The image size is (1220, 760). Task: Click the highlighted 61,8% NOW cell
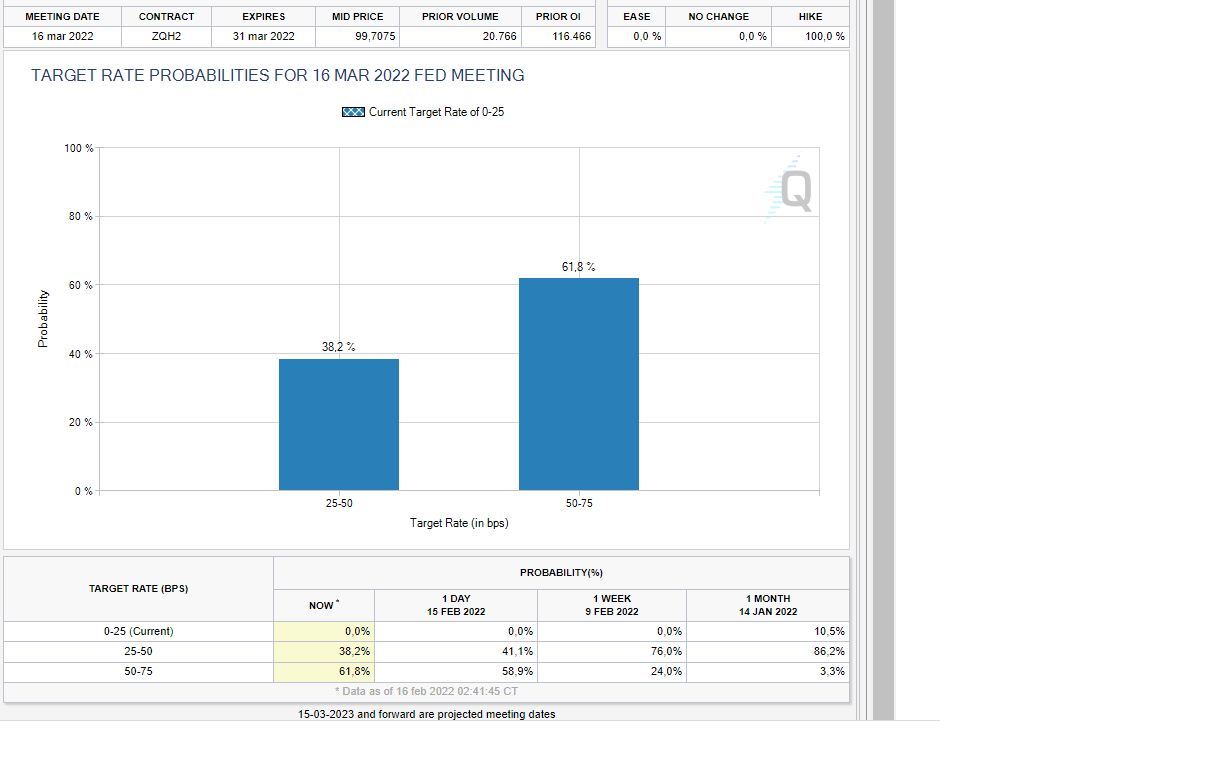tap(324, 671)
